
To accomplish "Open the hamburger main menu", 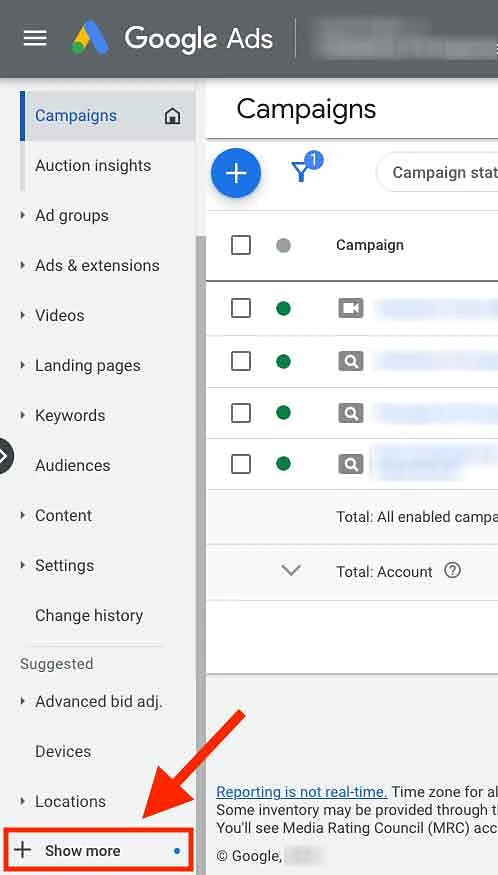I will pos(35,39).
